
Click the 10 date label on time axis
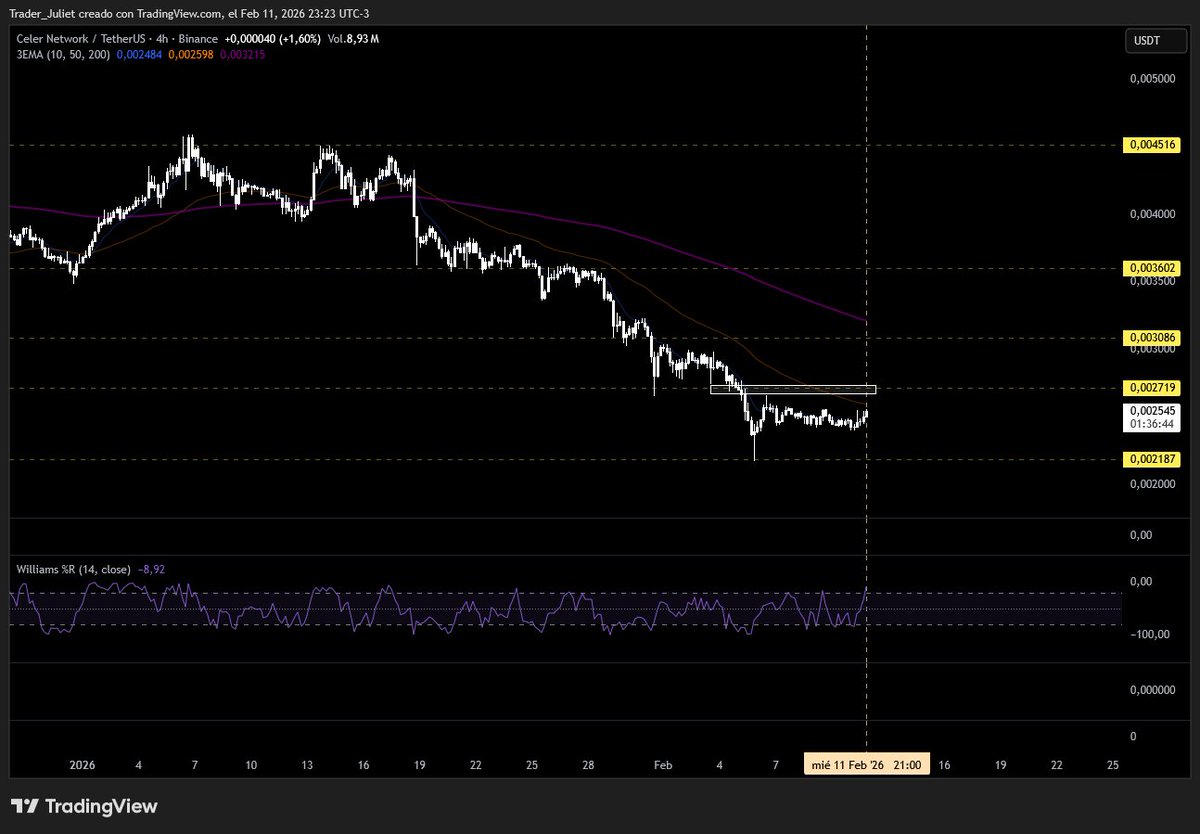251,764
